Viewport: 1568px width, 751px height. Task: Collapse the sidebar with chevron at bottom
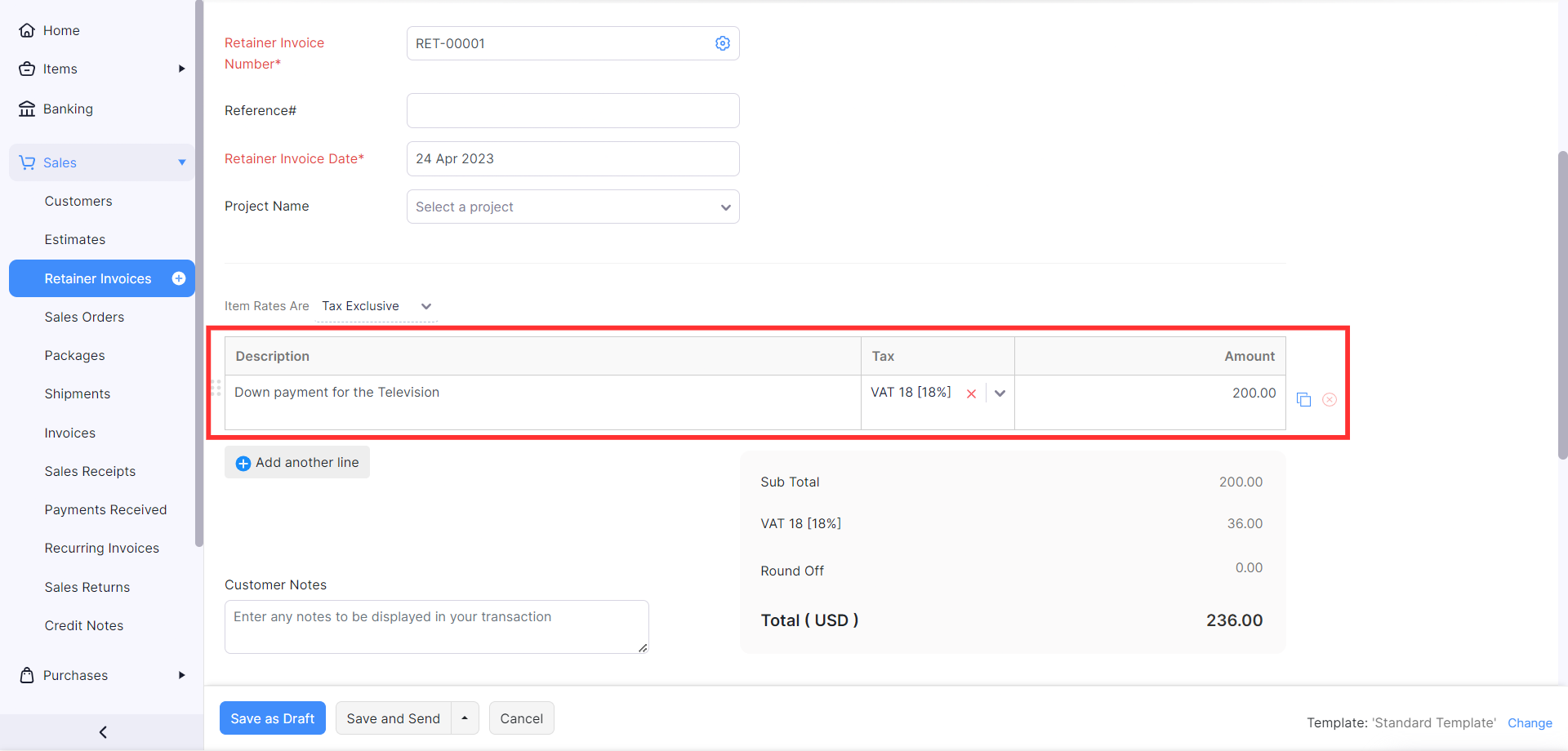click(101, 732)
